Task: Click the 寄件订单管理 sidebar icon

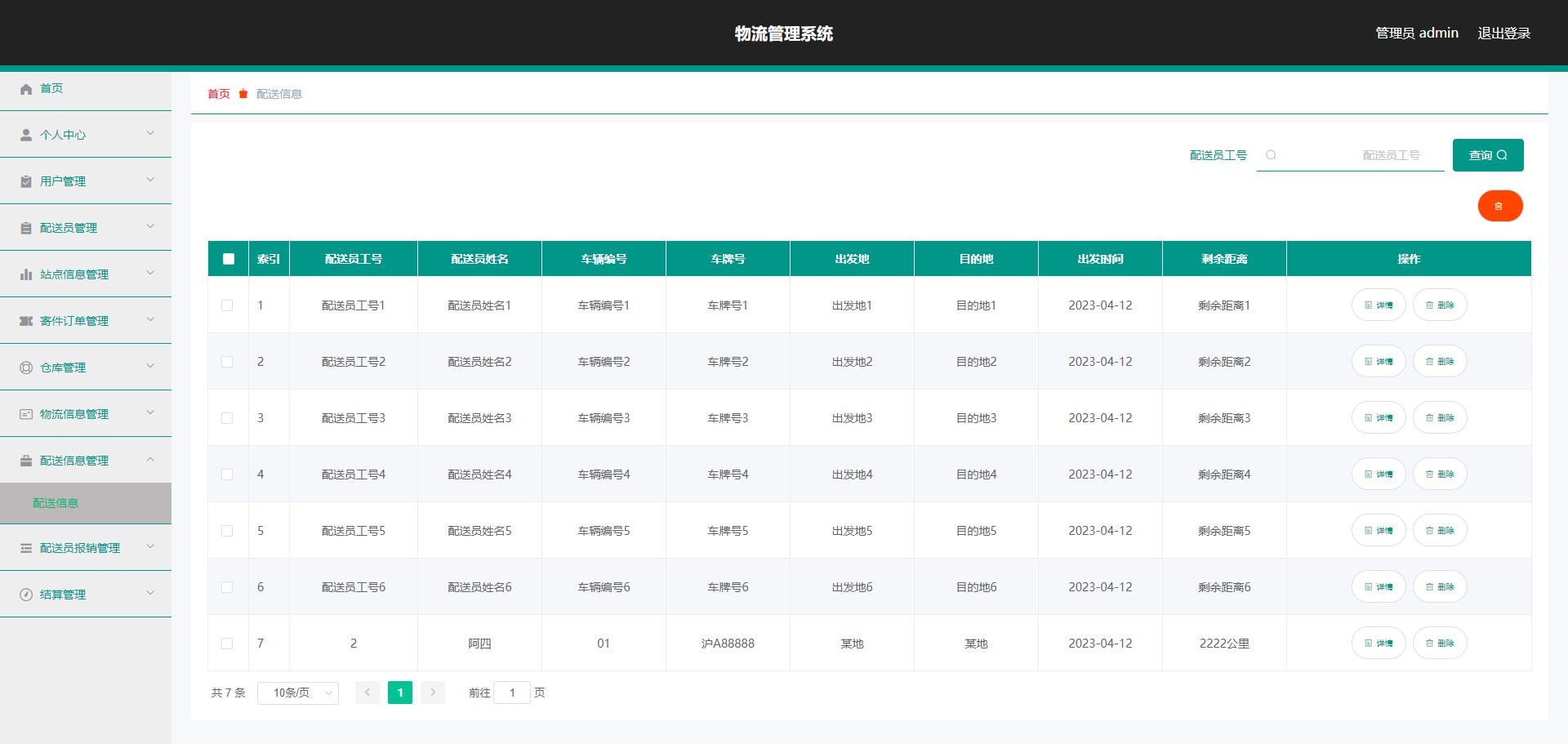Action: point(26,321)
